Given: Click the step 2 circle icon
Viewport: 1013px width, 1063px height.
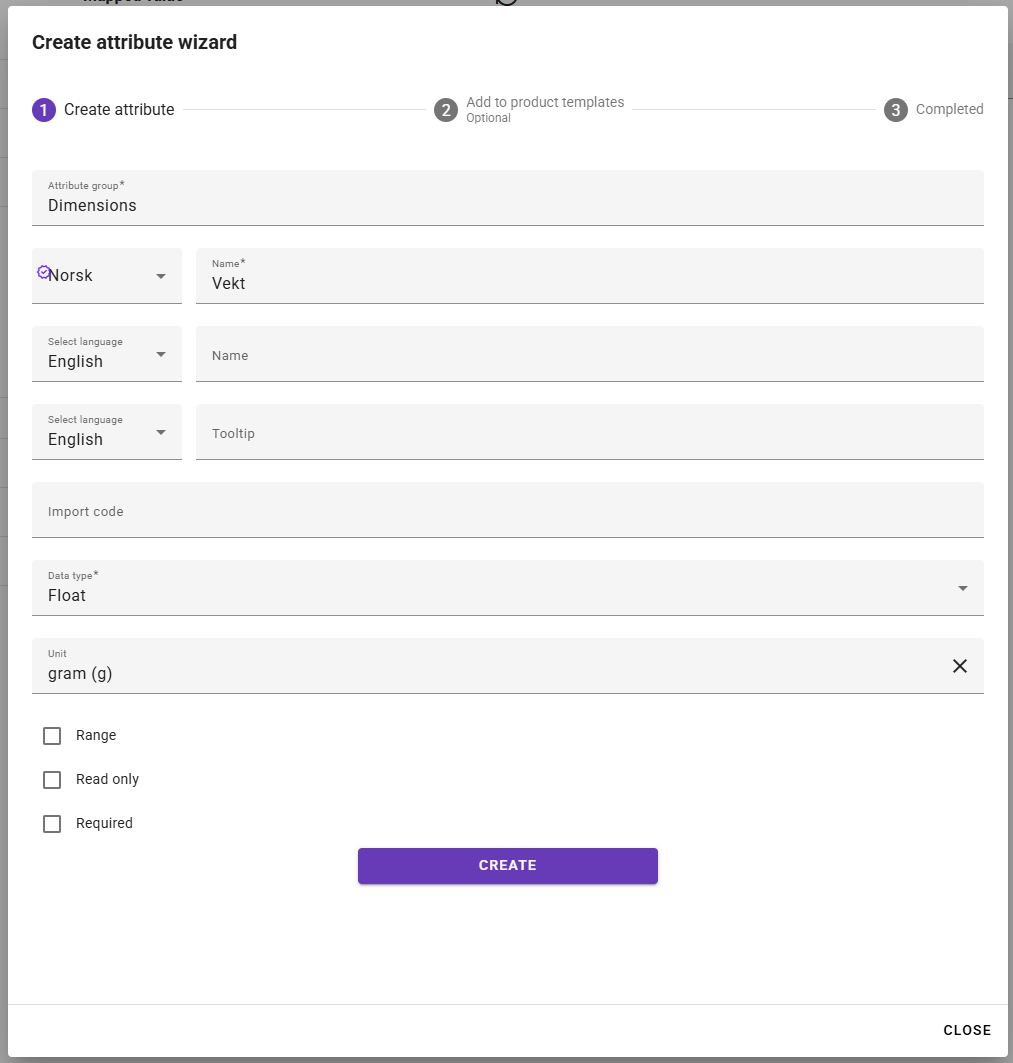Looking at the screenshot, I should (x=445, y=110).
